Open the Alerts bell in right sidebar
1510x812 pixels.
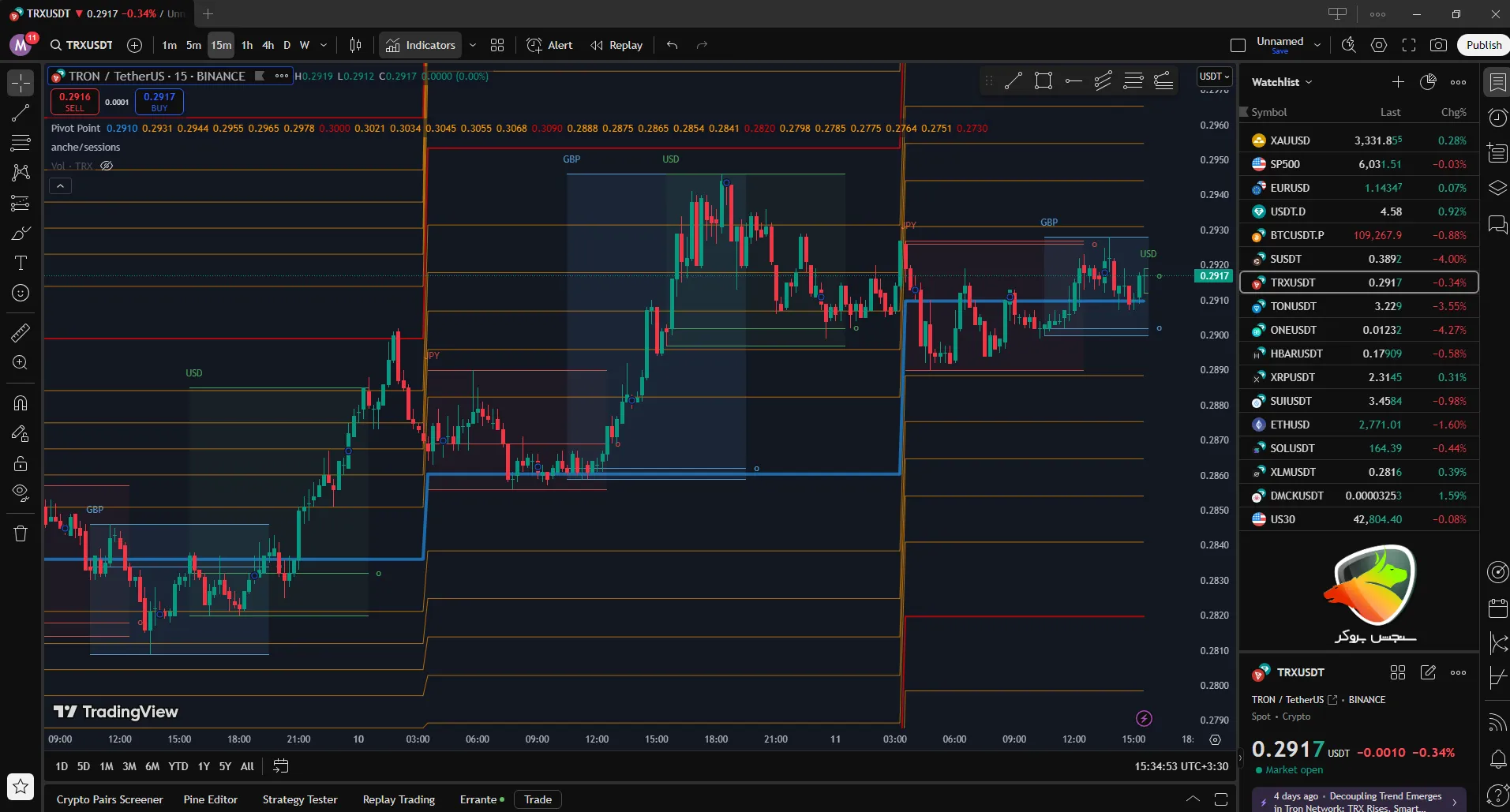(x=1497, y=760)
